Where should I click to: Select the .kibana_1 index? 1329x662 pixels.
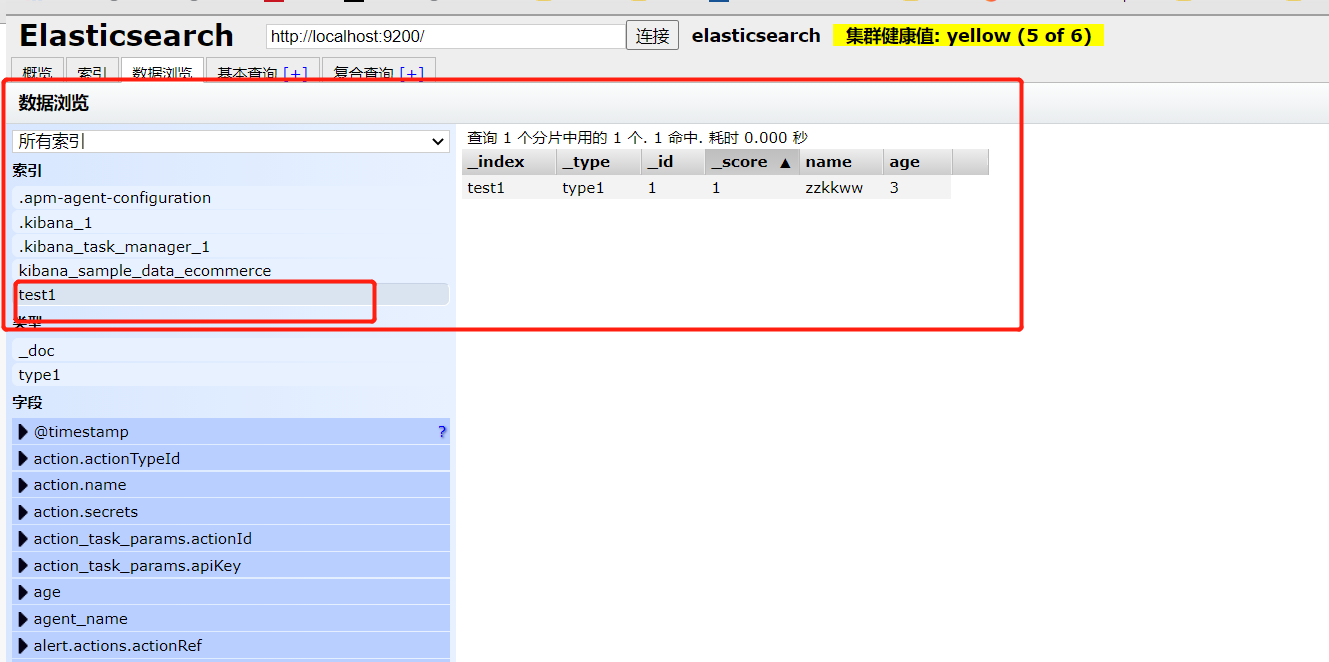click(231, 222)
